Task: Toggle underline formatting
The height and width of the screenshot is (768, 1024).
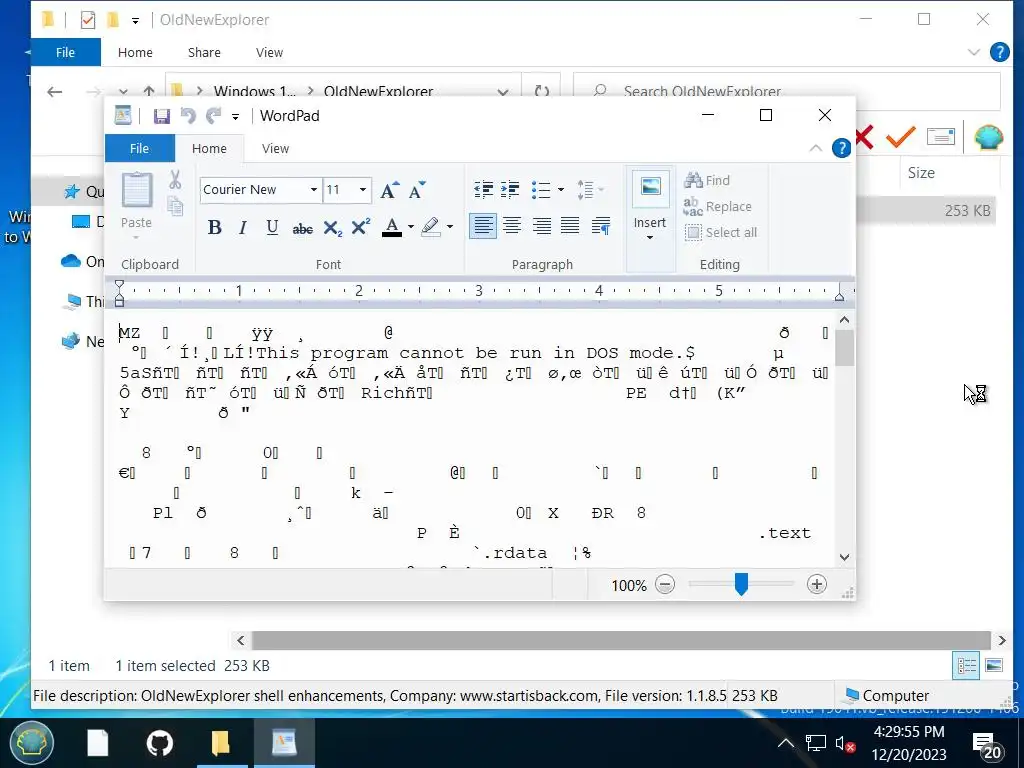Action: [x=272, y=227]
